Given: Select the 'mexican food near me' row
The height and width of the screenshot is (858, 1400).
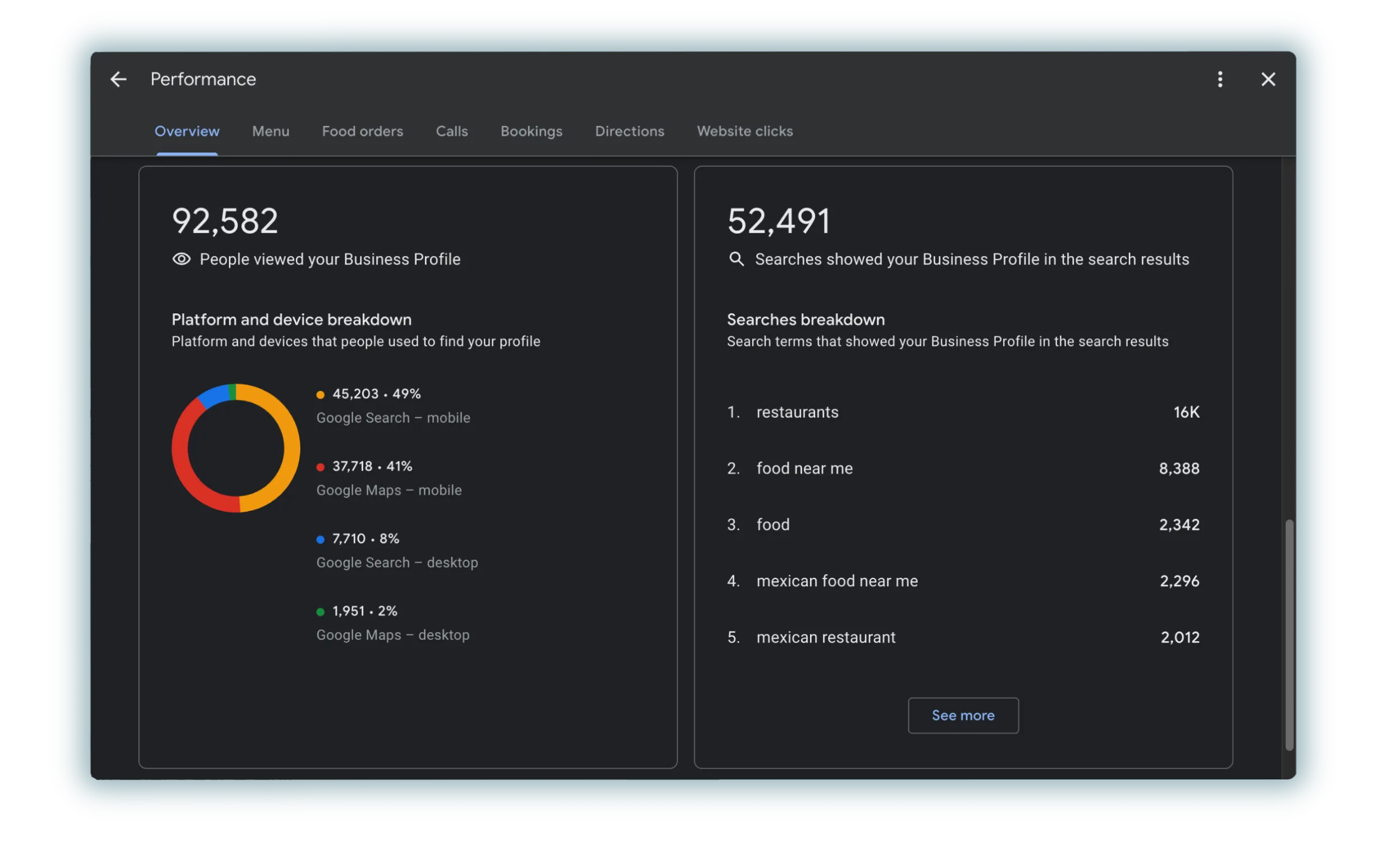Looking at the screenshot, I should [963, 581].
